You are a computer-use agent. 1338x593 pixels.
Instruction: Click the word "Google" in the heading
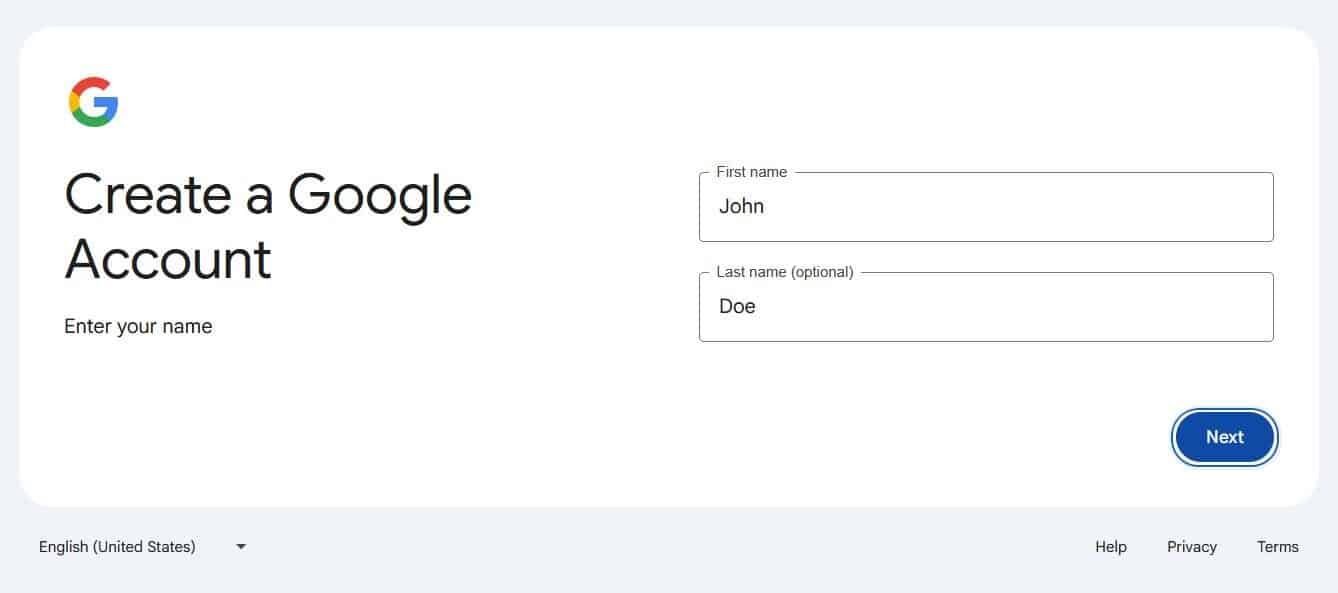coord(380,195)
